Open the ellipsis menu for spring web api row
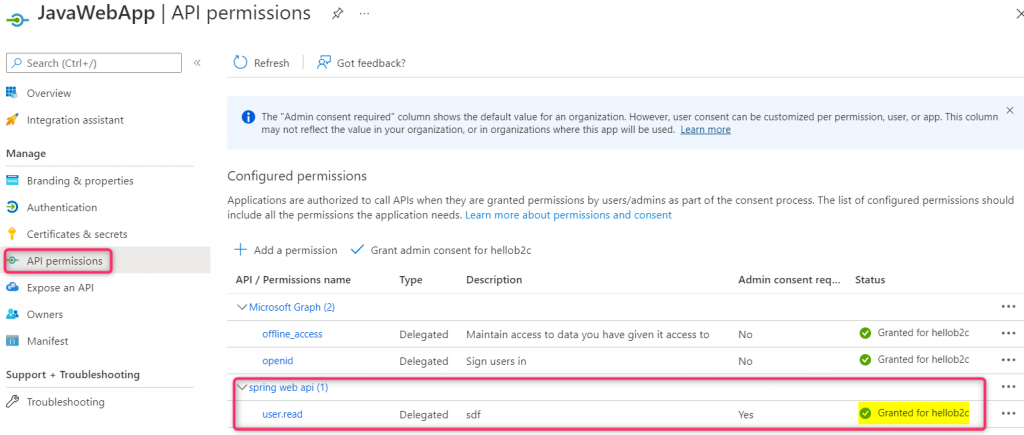The image size is (1024, 435). pos(1008,387)
